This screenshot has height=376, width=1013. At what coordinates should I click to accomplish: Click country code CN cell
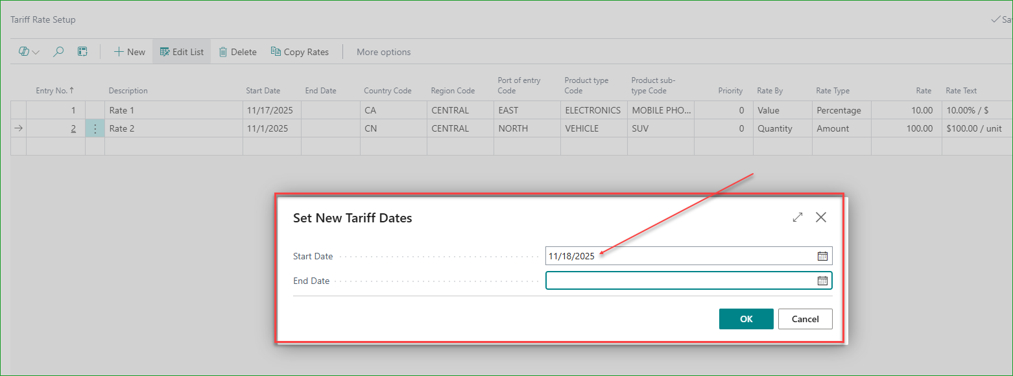click(x=393, y=129)
